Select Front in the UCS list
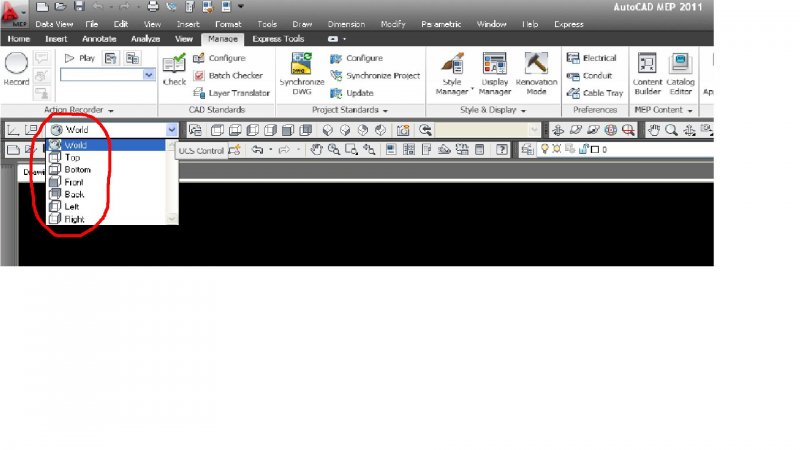800x450 pixels. (106, 182)
